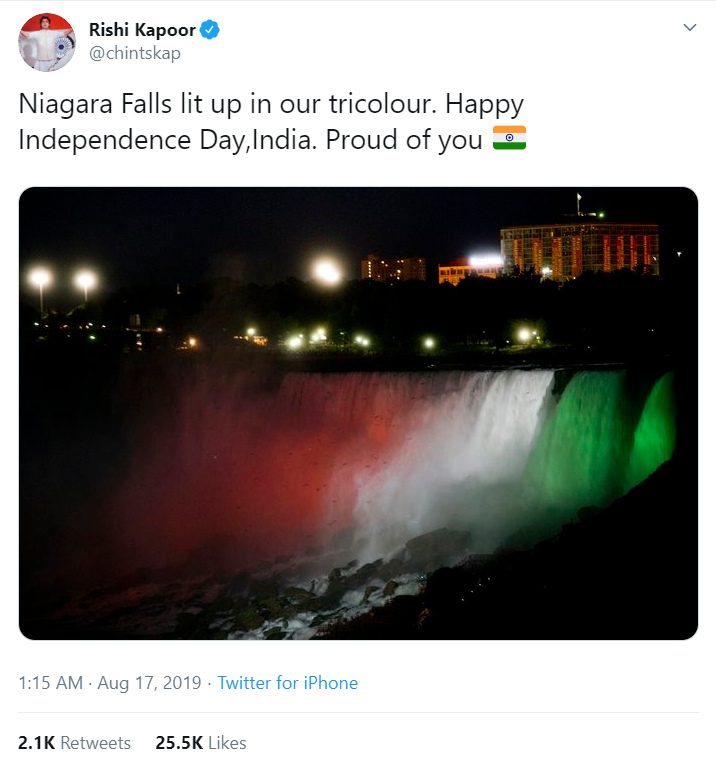Click the first line mentioning Niagara Falls

271,104
